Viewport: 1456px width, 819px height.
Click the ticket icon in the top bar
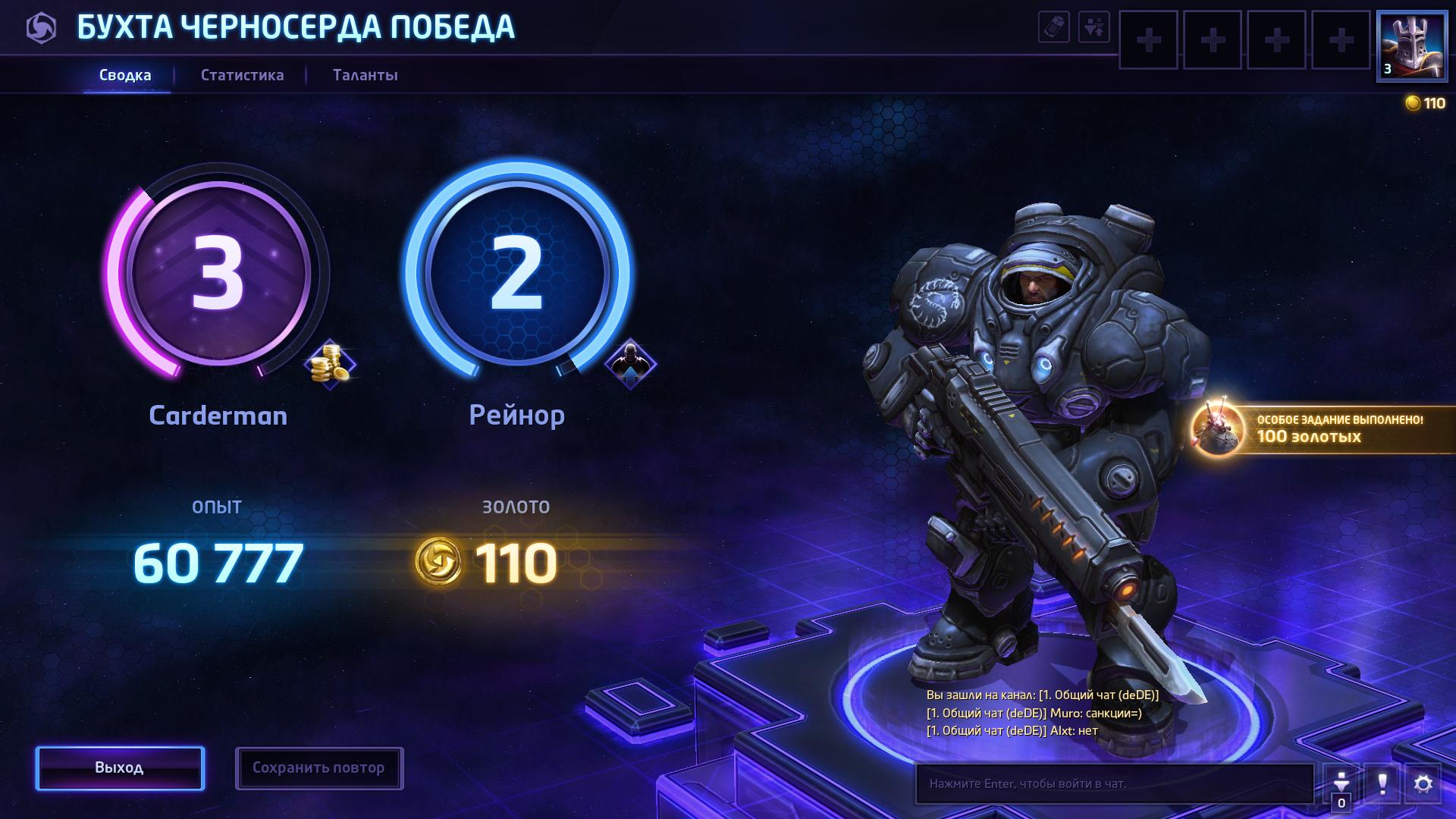pos(1053,27)
